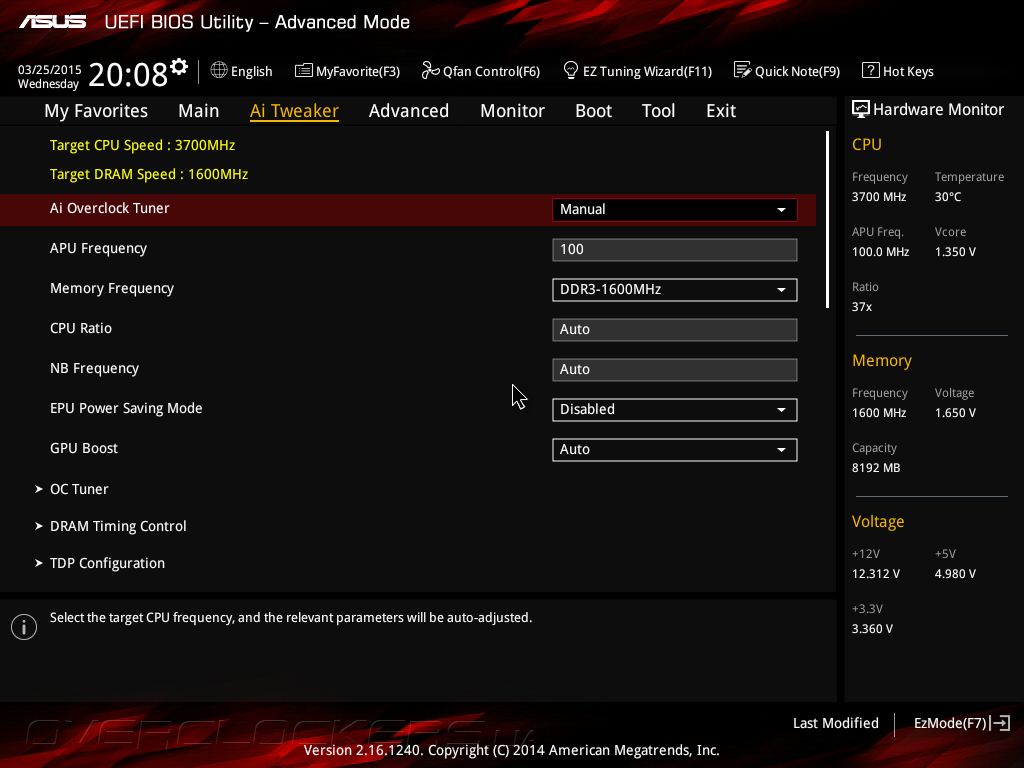The width and height of the screenshot is (1024, 768).
Task: Show the Hot Keys label
Action: (x=908, y=71)
